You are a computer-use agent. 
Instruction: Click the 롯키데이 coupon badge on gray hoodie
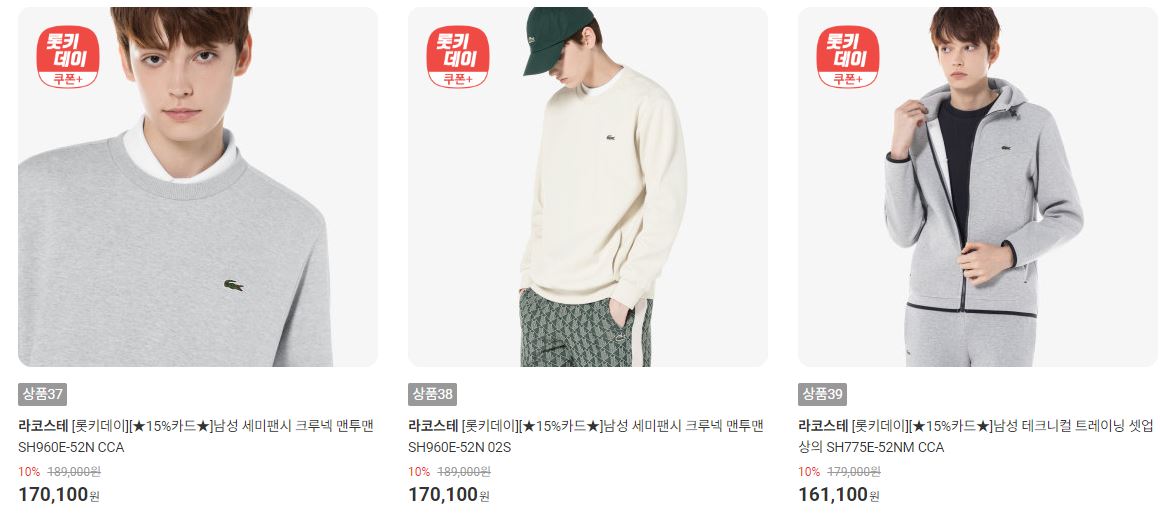point(848,57)
